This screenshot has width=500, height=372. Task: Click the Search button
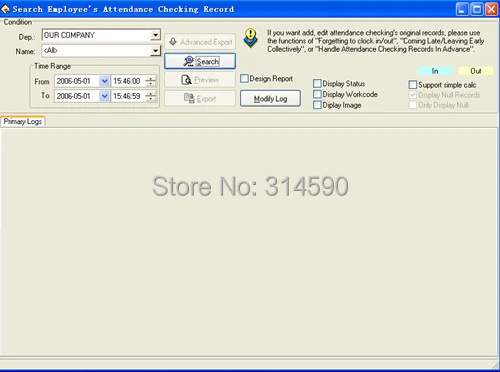coord(200,61)
